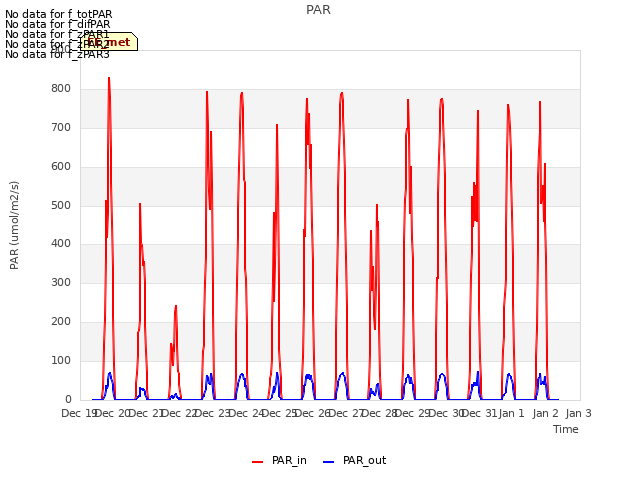This screenshot has height=480, width=640.
Task: Click the red PAR_in legend swatch
Action: (258, 462)
